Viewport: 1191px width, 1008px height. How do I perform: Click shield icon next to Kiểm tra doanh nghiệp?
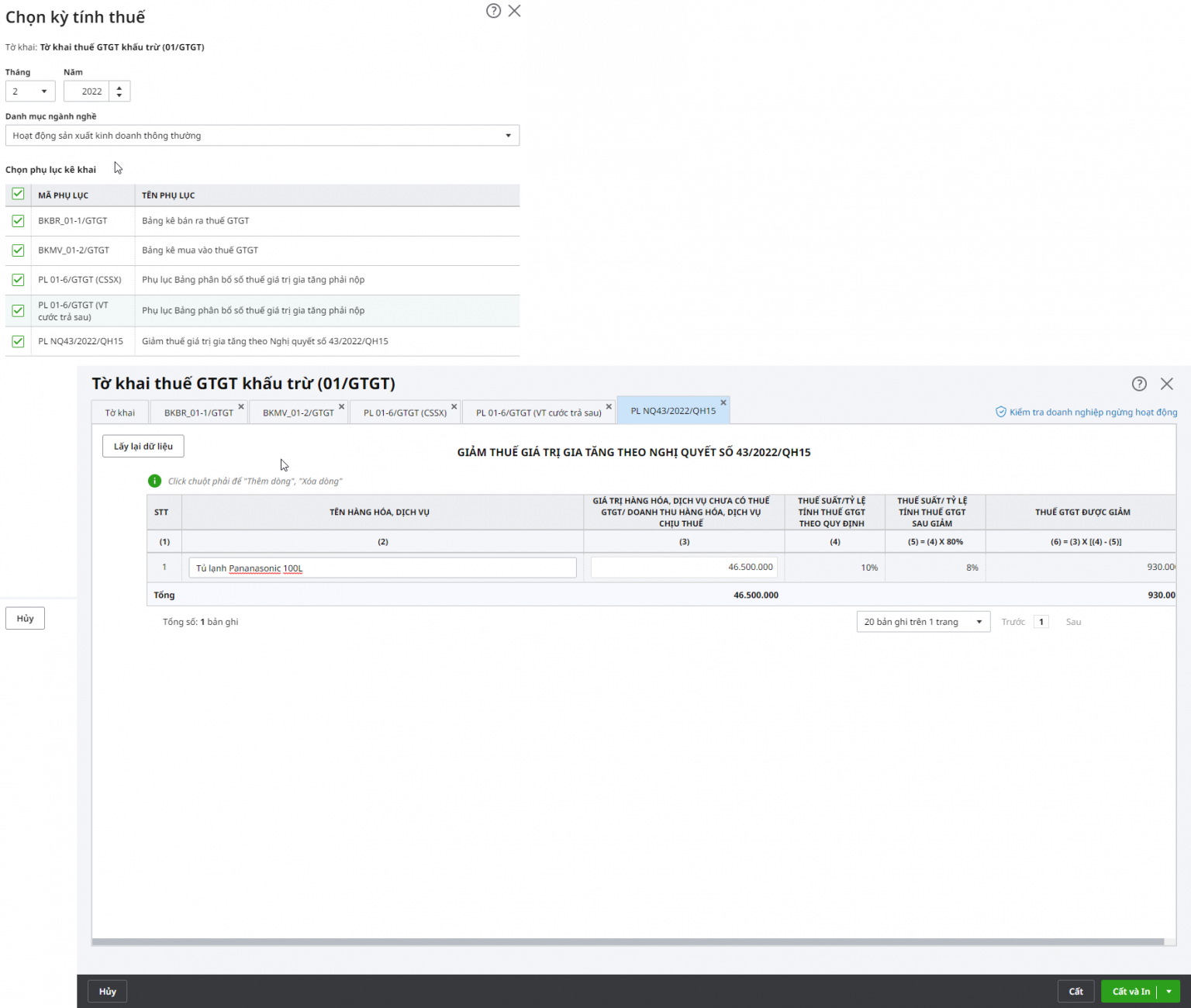click(x=1001, y=413)
